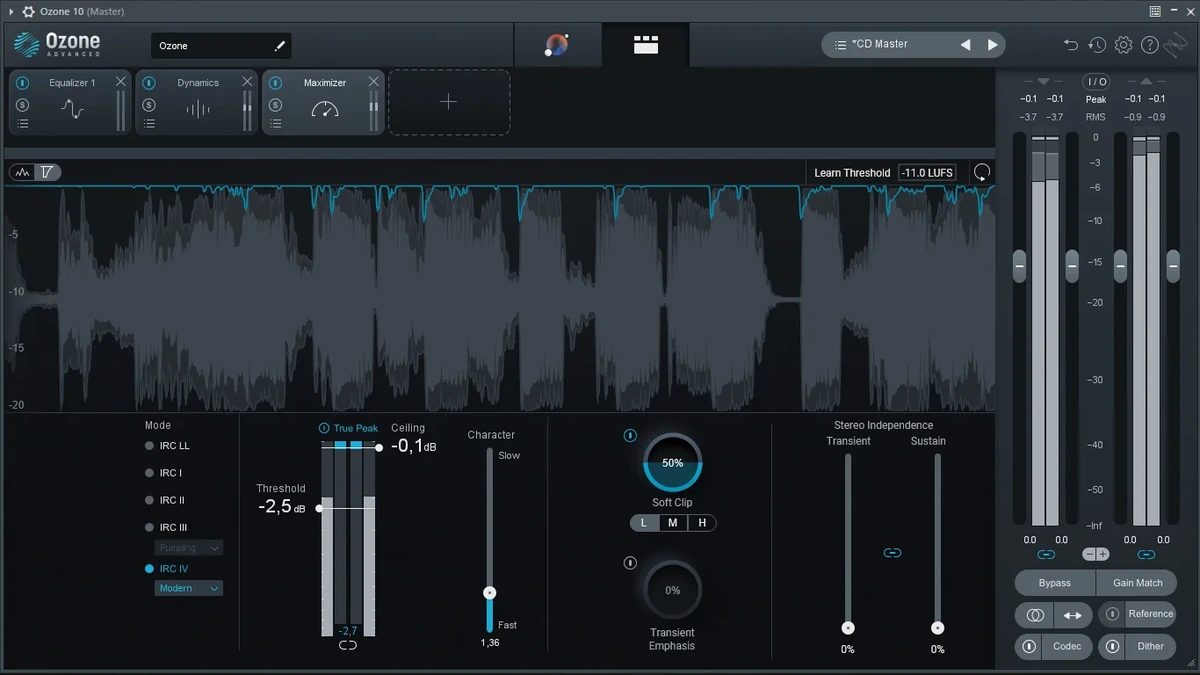
Task: Click the Soft Clip 50% knob
Action: tap(672, 463)
